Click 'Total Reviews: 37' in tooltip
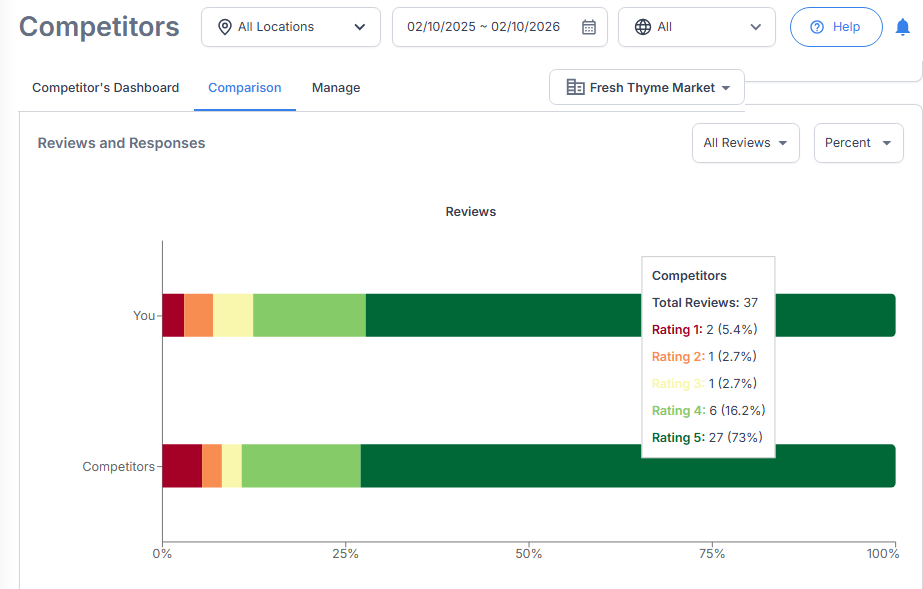The image size is (923, 589). click(x=705, y=303)
